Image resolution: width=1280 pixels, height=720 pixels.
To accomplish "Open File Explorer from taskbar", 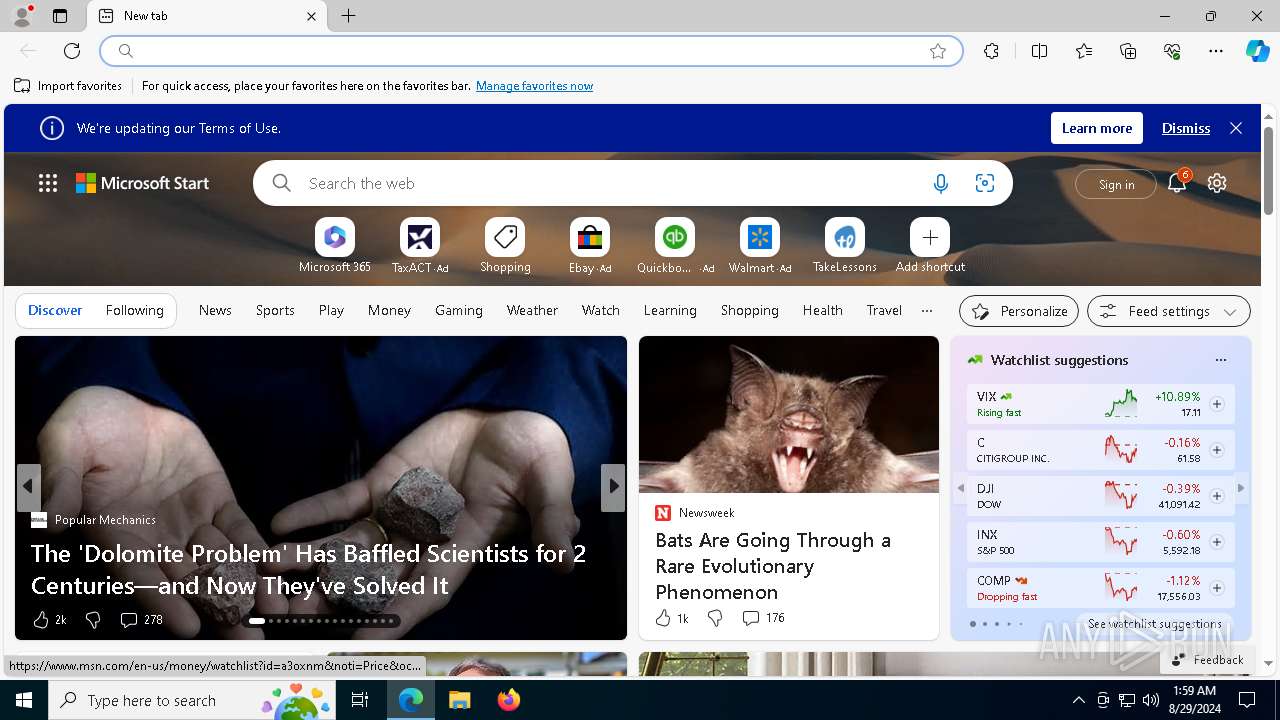I will click(459, 700).
